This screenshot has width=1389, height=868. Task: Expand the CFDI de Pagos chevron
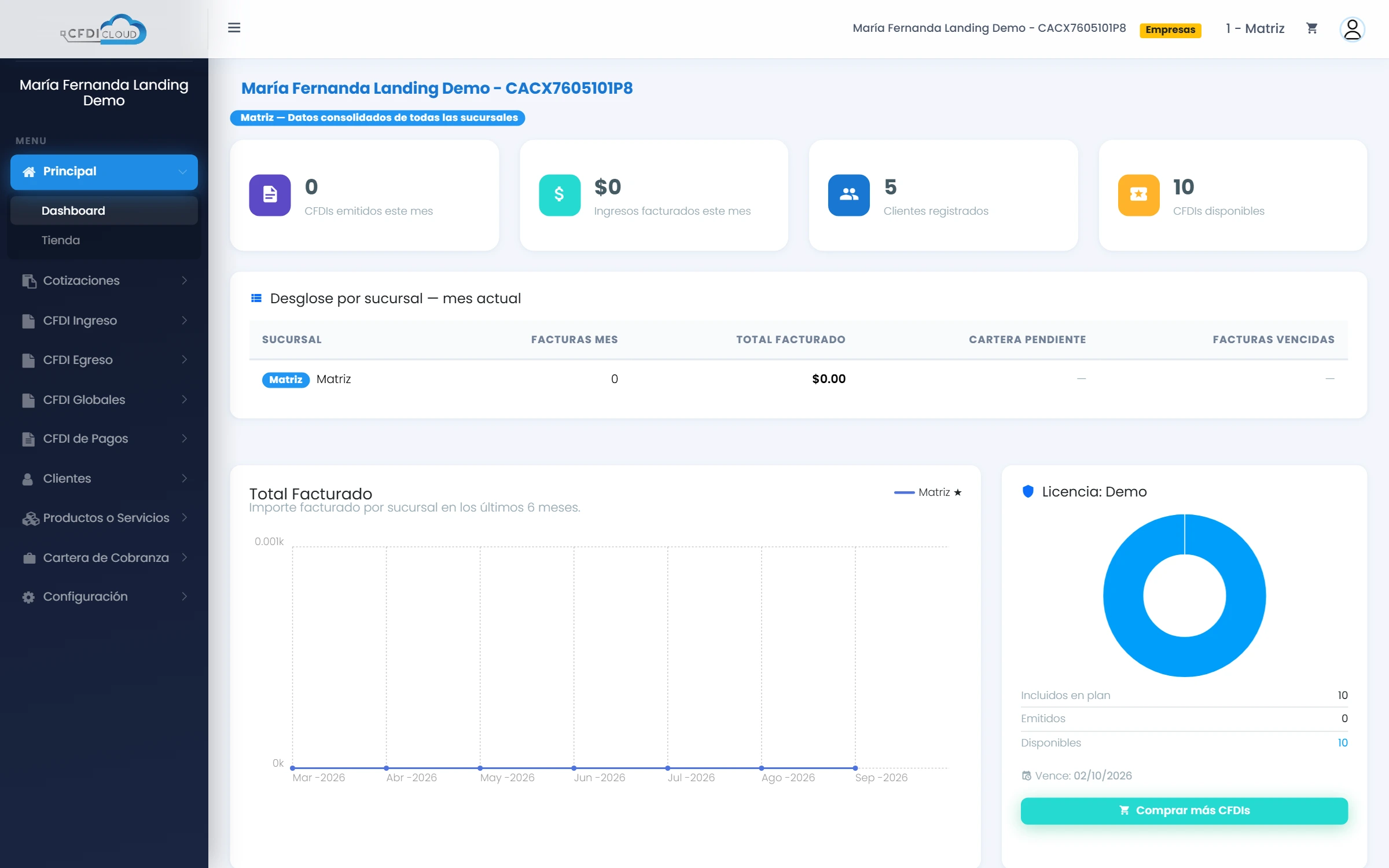[184, 439]
